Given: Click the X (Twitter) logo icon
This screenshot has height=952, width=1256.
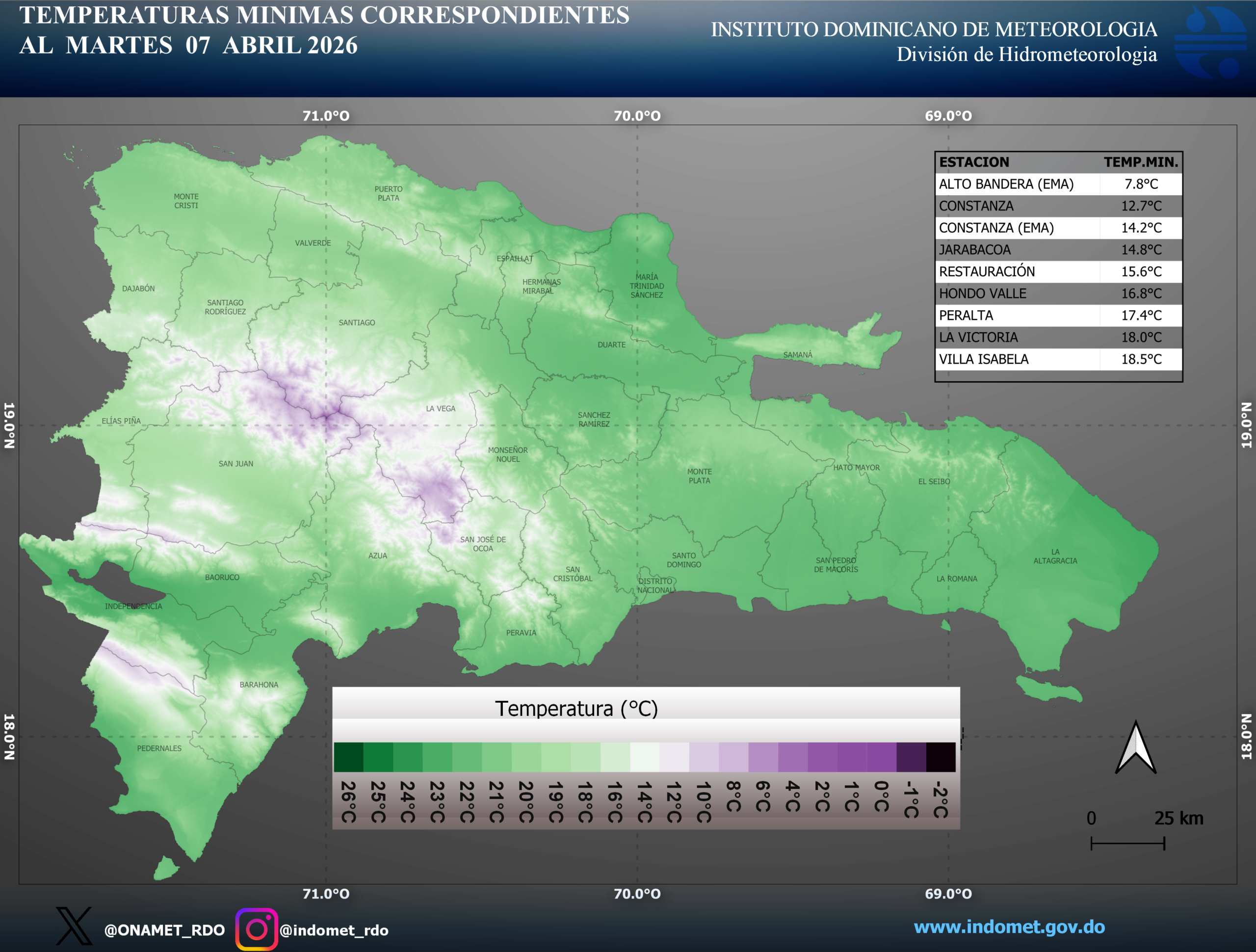Looking at the screenshot, I should point(74,926).
